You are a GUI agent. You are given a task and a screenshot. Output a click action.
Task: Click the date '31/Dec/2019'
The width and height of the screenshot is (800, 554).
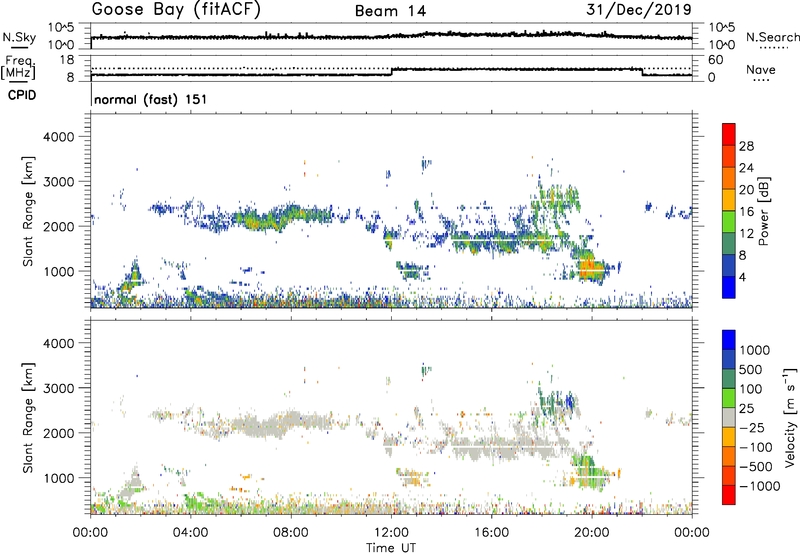[639, 9]
